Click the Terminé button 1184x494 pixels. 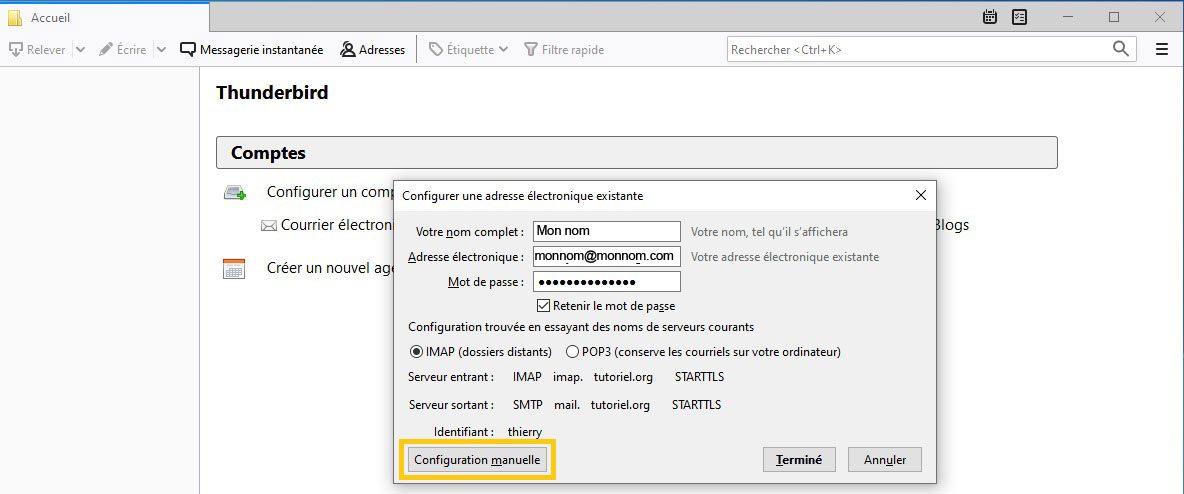799,459
